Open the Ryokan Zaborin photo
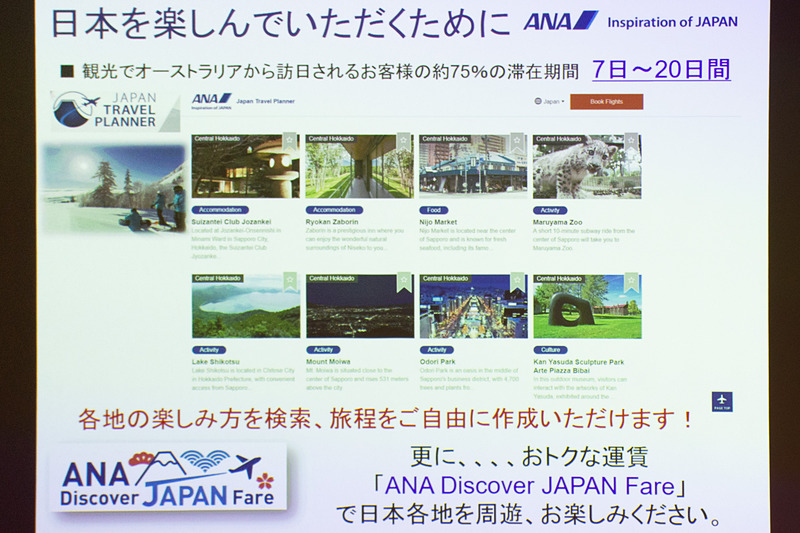 (359, 166)
